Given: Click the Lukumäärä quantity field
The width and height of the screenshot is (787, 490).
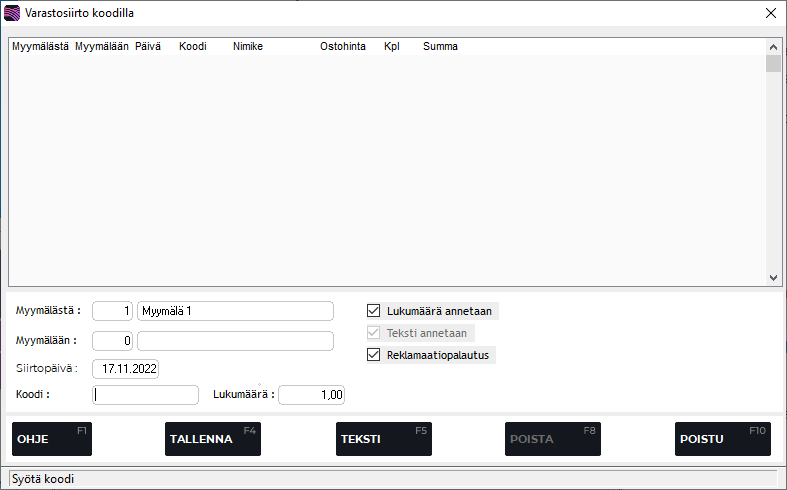Looking at the screenshot, I should click(312, 395).
